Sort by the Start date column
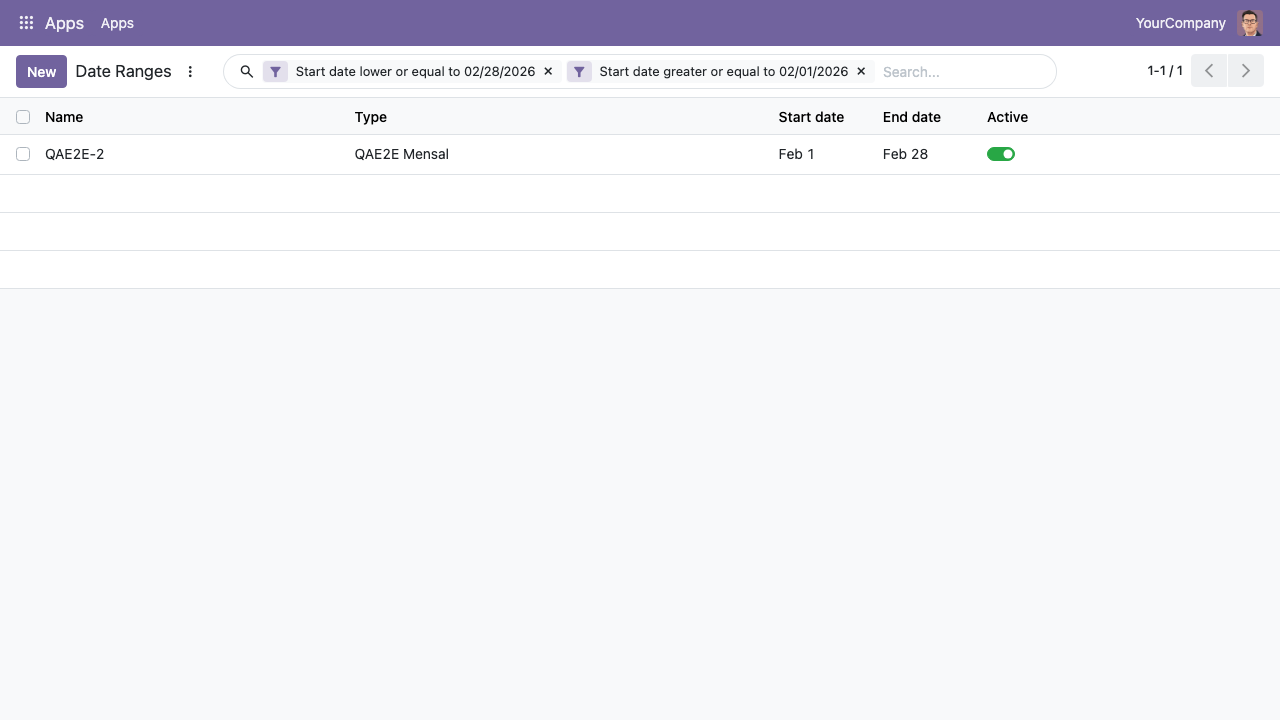The image size is (1280, 720). 811,117
